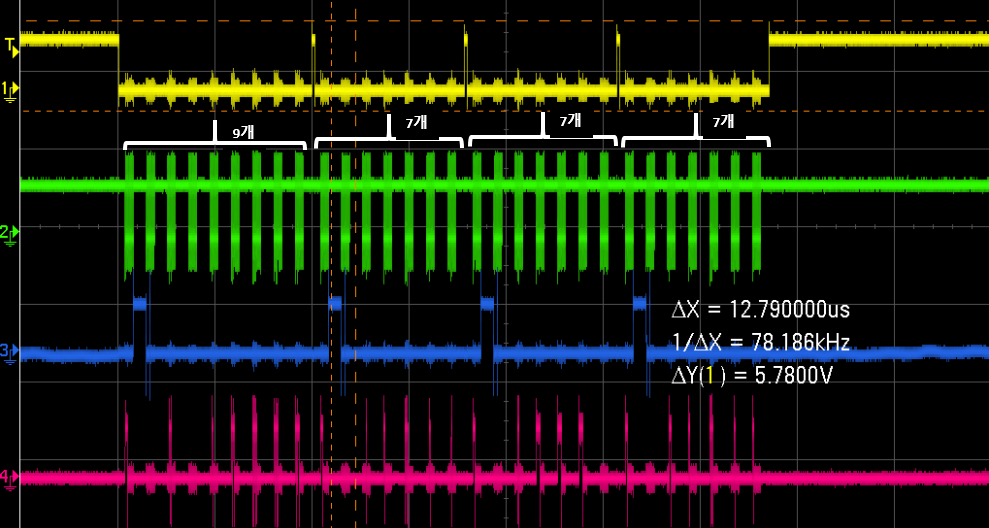The height and width of the screenshot is (528, 989).
Task: Click the ΔX = 12.790000us readout
Action: pyautogui.click(x=761, y=310)
